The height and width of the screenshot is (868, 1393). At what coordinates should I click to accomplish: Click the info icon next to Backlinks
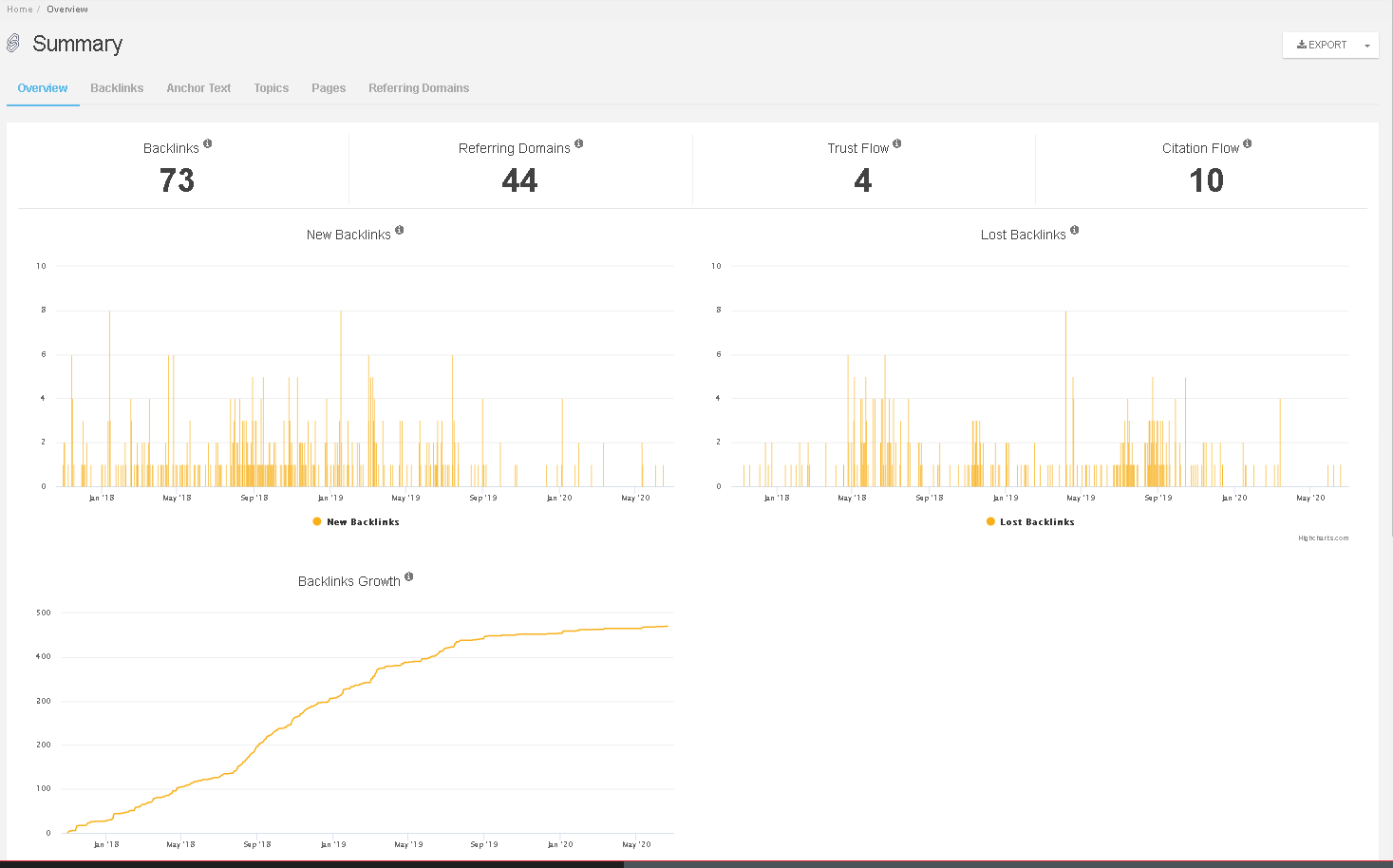[208, 144]
